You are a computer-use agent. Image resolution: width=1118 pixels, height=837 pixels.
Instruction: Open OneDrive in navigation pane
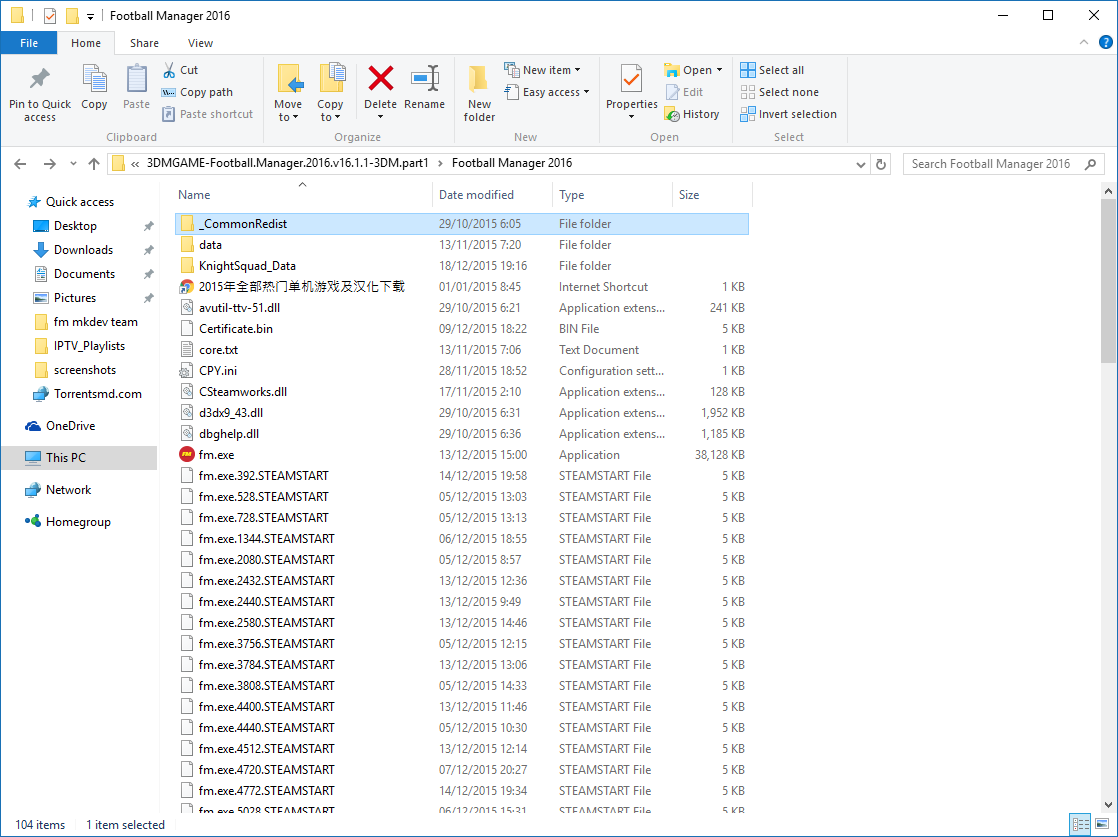click(x=71, y=426)
